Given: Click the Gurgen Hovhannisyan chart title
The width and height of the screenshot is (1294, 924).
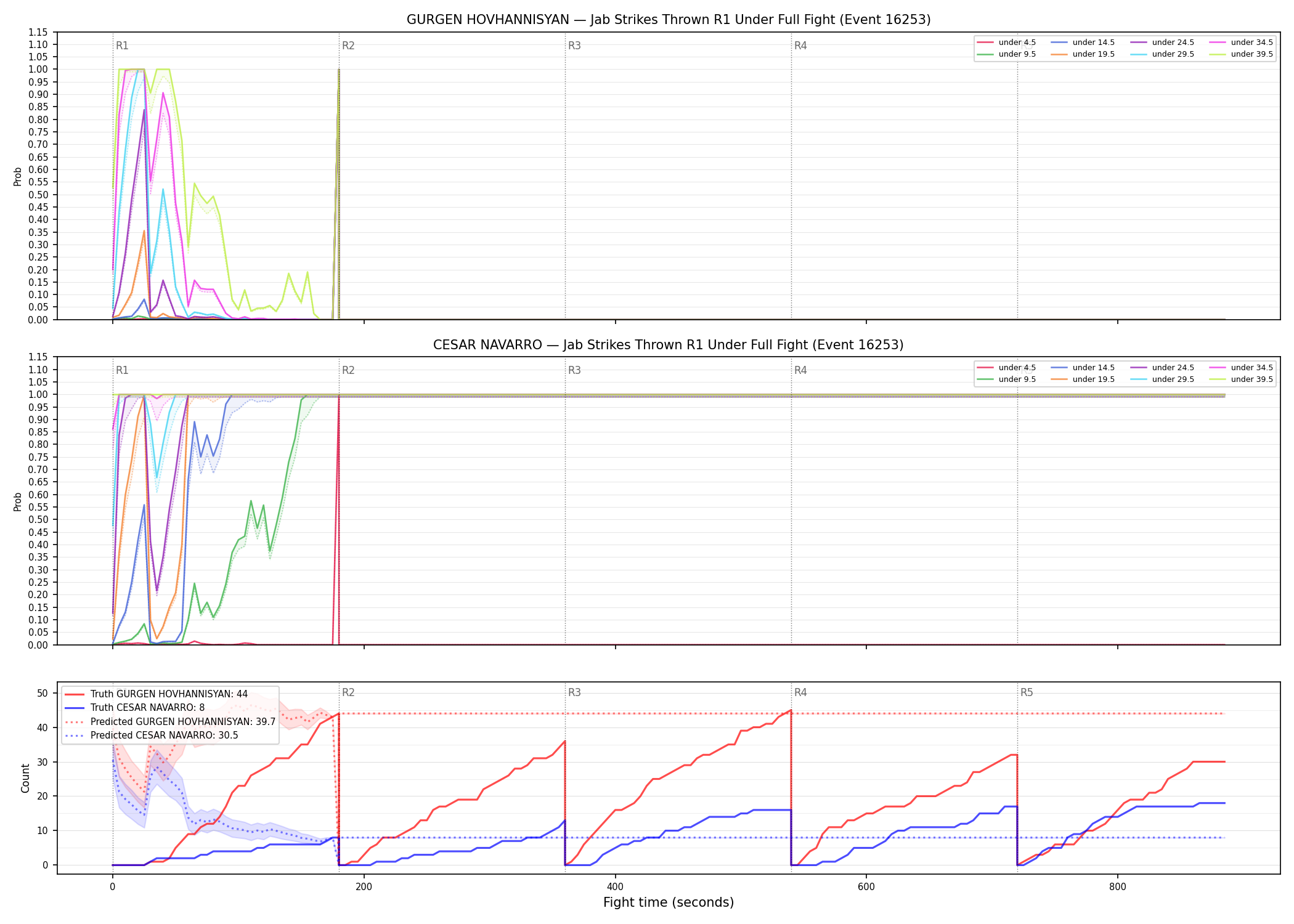Looking at the screenshot, I should click(x=669, y=20).
